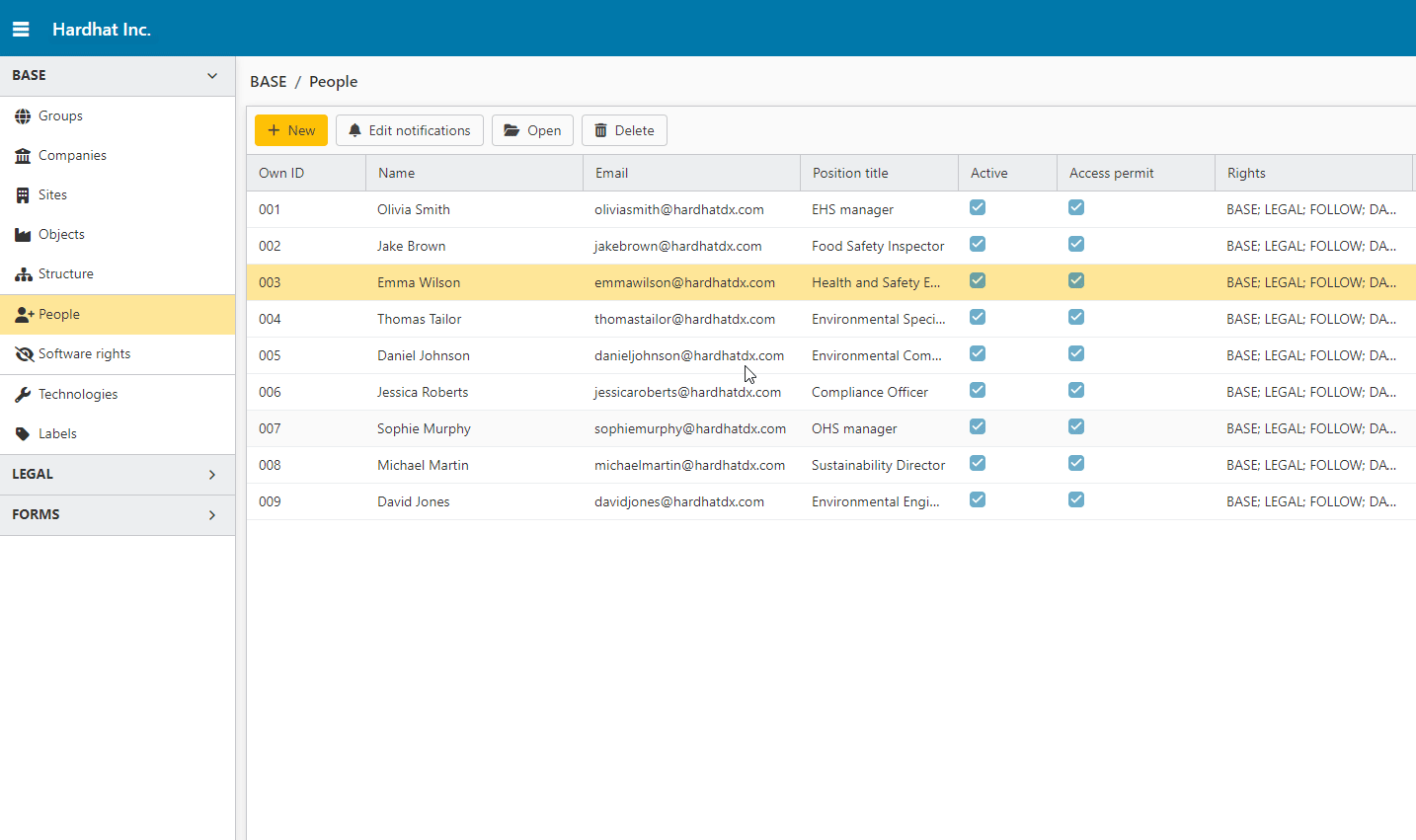Click the LEGAL section header label
The image size is (1416, 840).
pos(33,475)
